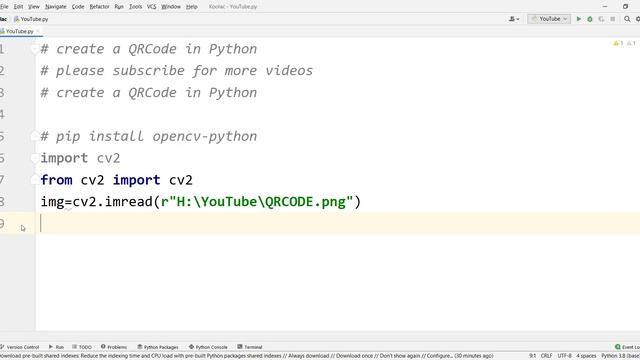Open the TODO tool window
This screenshot has width=640, height=360.
(x=82, y=347)
